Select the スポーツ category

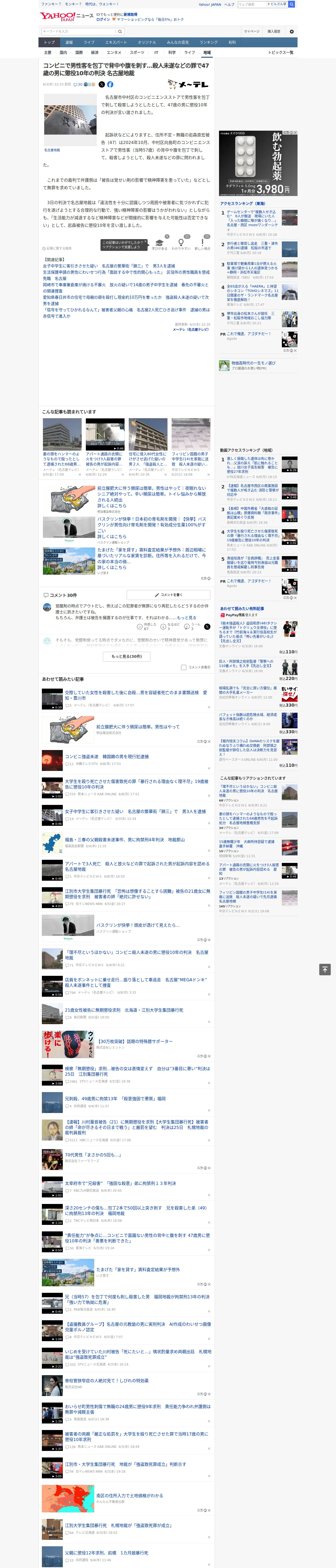137,52
